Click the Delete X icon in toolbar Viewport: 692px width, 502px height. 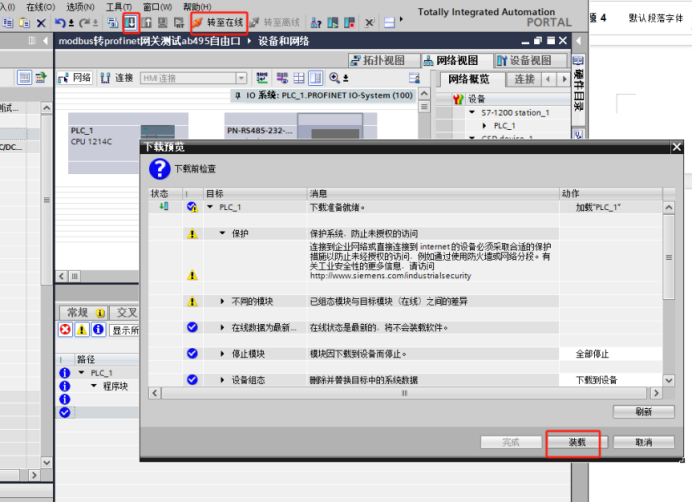pyautogui.click(x=41, y=23)
